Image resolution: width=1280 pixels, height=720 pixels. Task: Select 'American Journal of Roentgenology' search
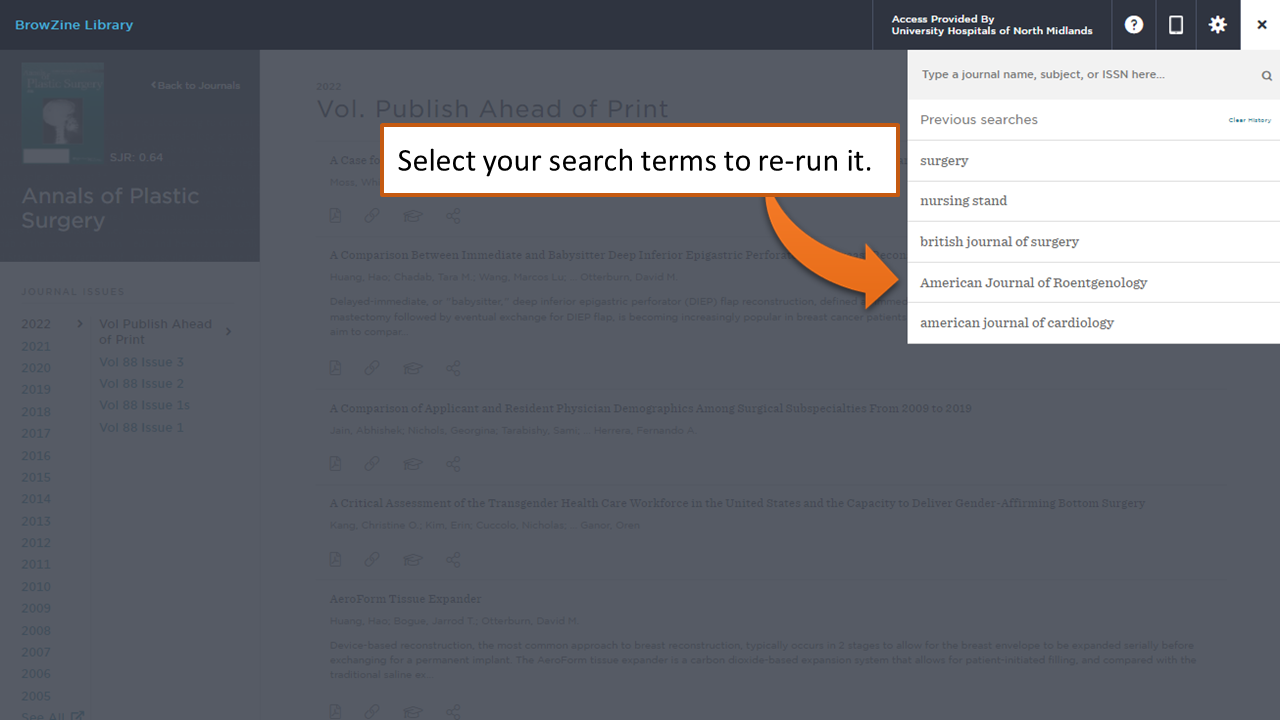[1094, 283]
